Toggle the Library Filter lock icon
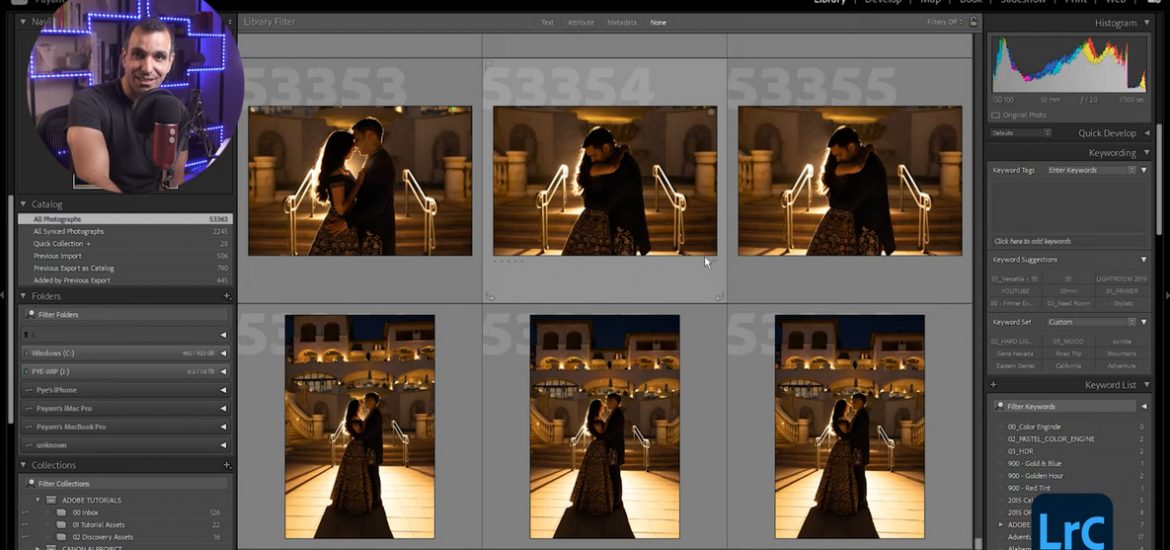 973,22
